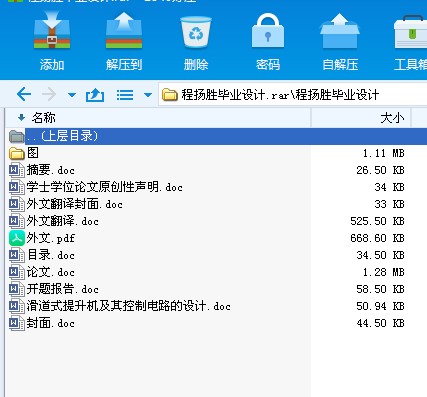Viewport: 427px width, 397px height.
Task: Click the 34.50 KB size value
Action: click(380, 255)
